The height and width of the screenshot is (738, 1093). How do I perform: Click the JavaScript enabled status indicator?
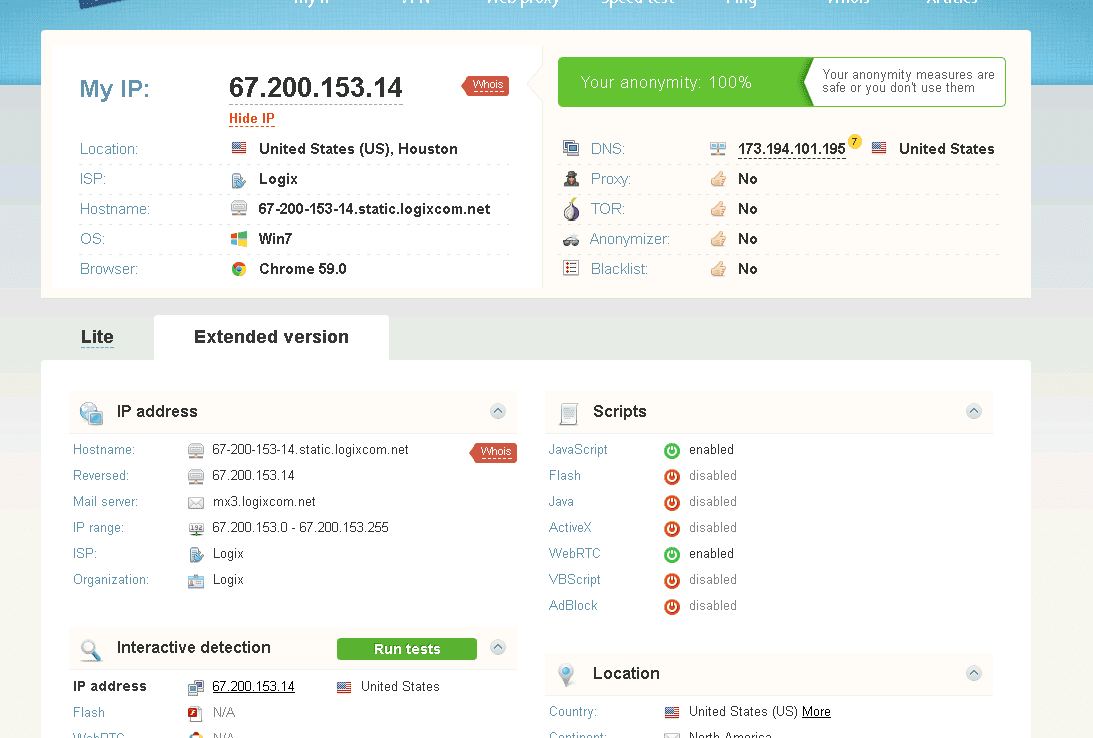pos(672,450)
